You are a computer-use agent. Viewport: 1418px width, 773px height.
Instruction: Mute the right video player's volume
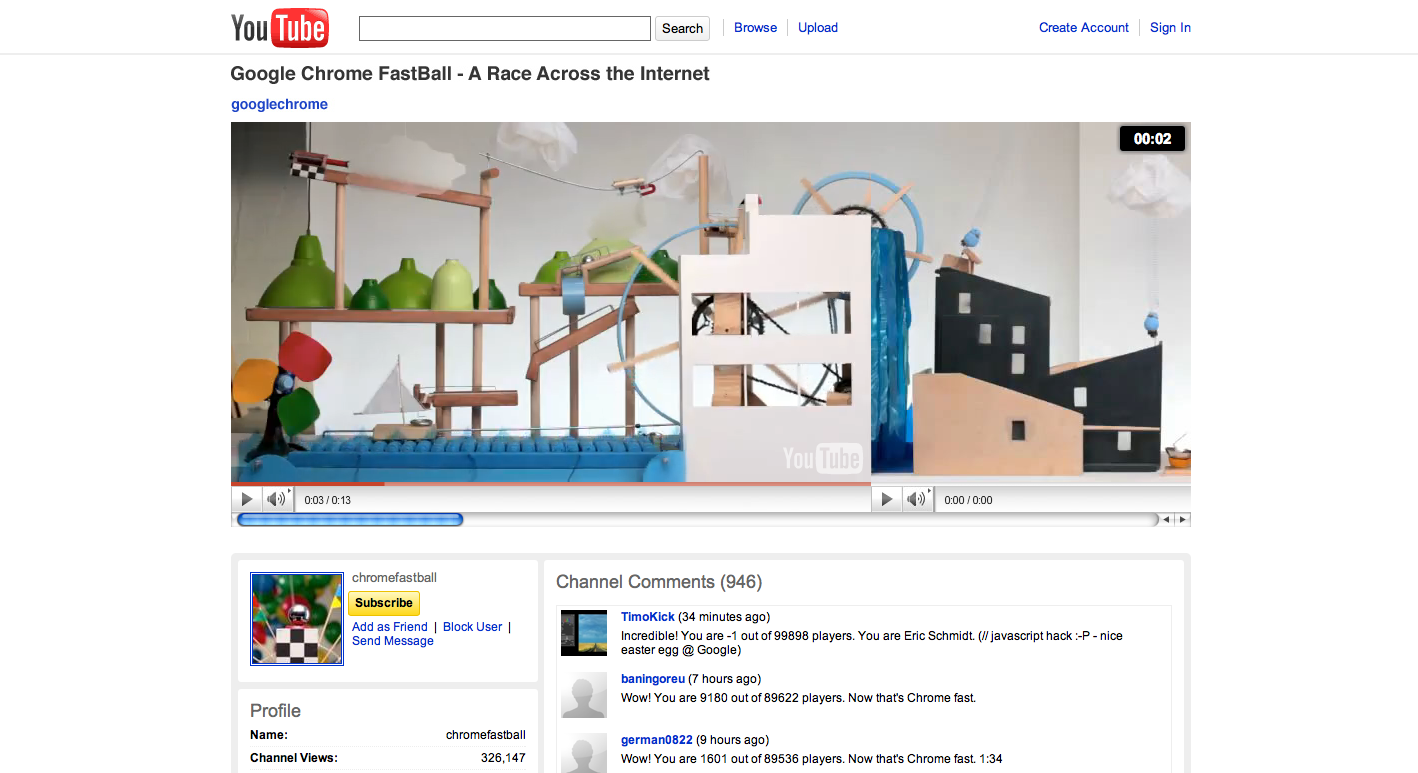pos(917,499)
